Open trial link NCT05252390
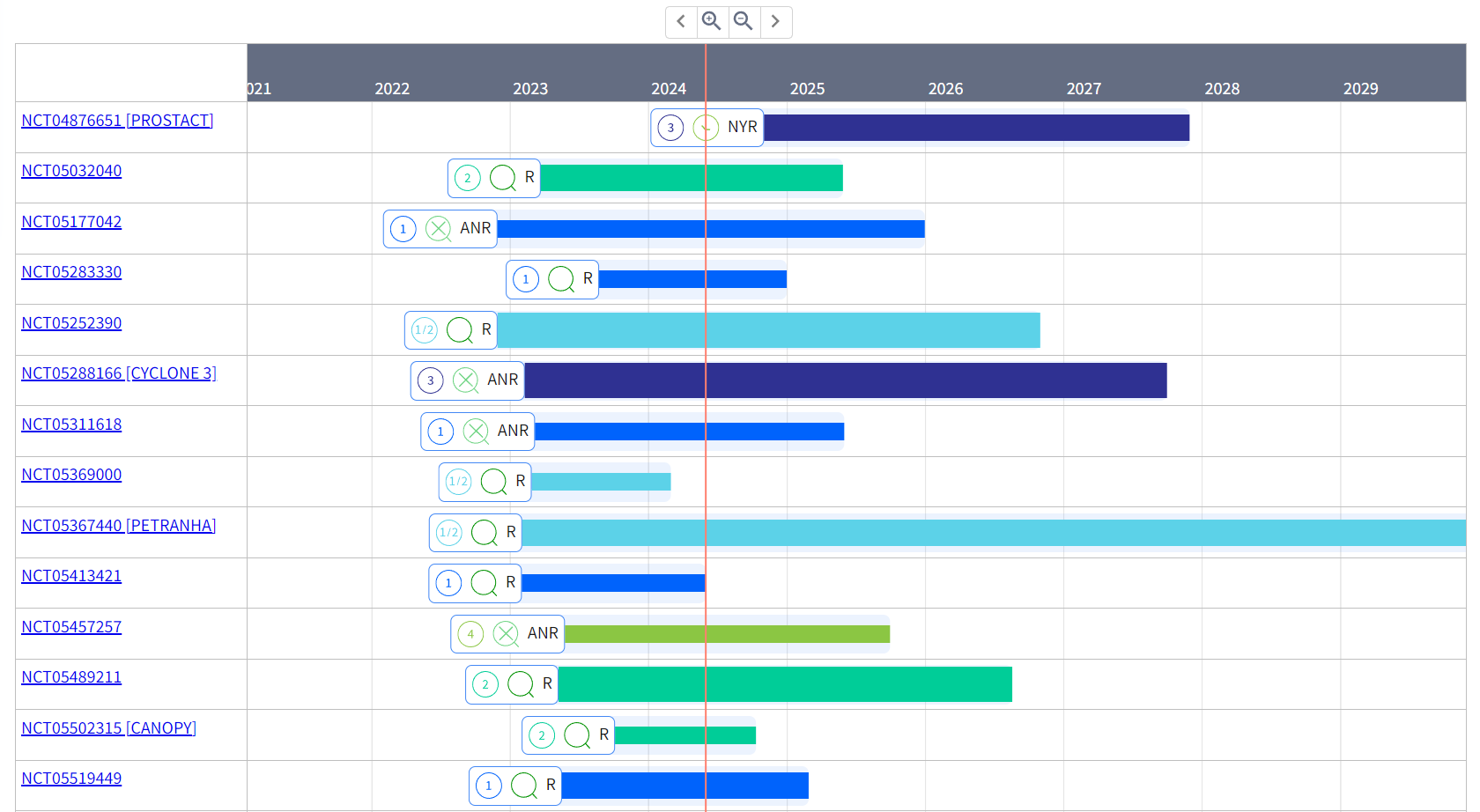Viewport: 1480px width, 812px height. tap(71, 323)
